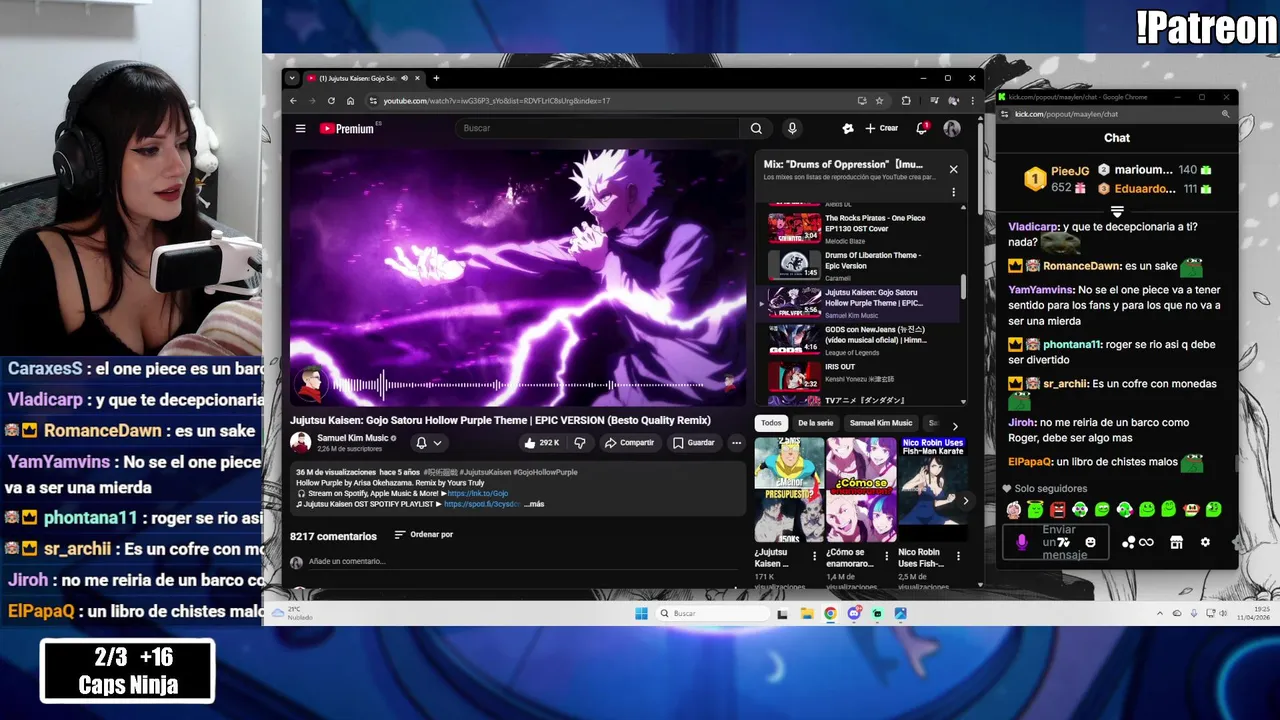
Task: Save the video with Guardar button
Action: pos(694,442)
